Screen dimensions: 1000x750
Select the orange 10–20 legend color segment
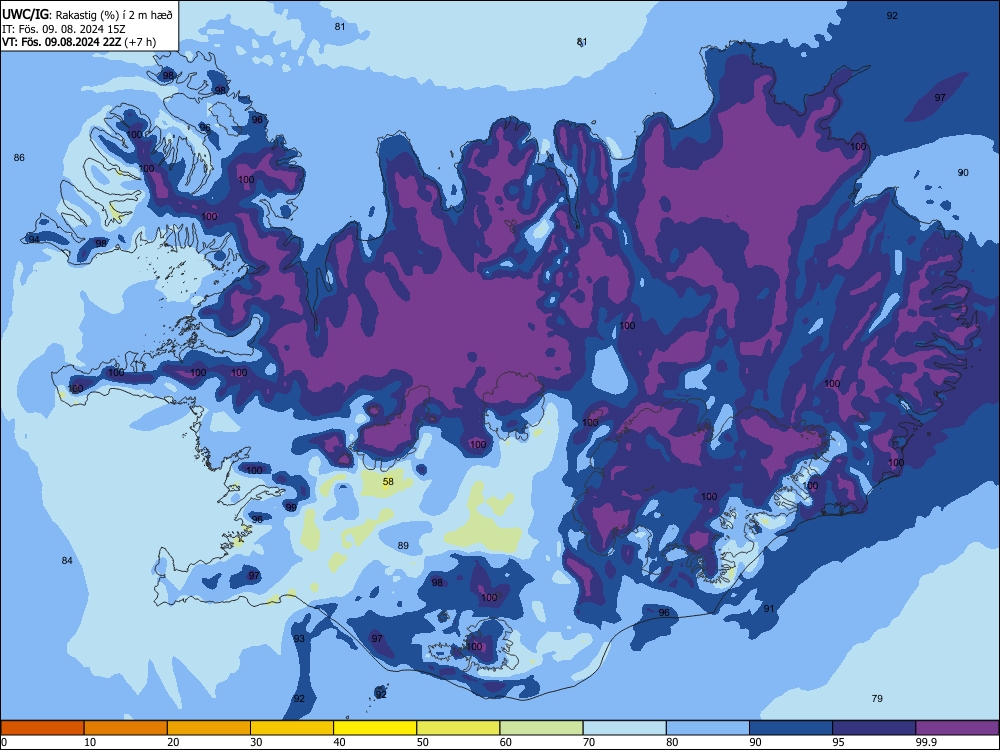click(126, 728)
